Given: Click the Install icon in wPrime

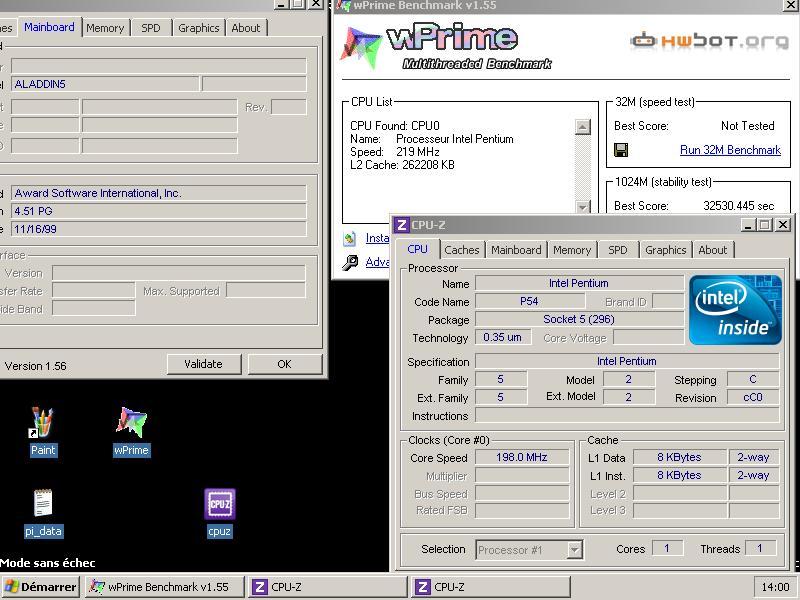Looking at the screenshot, I should 349,239.
